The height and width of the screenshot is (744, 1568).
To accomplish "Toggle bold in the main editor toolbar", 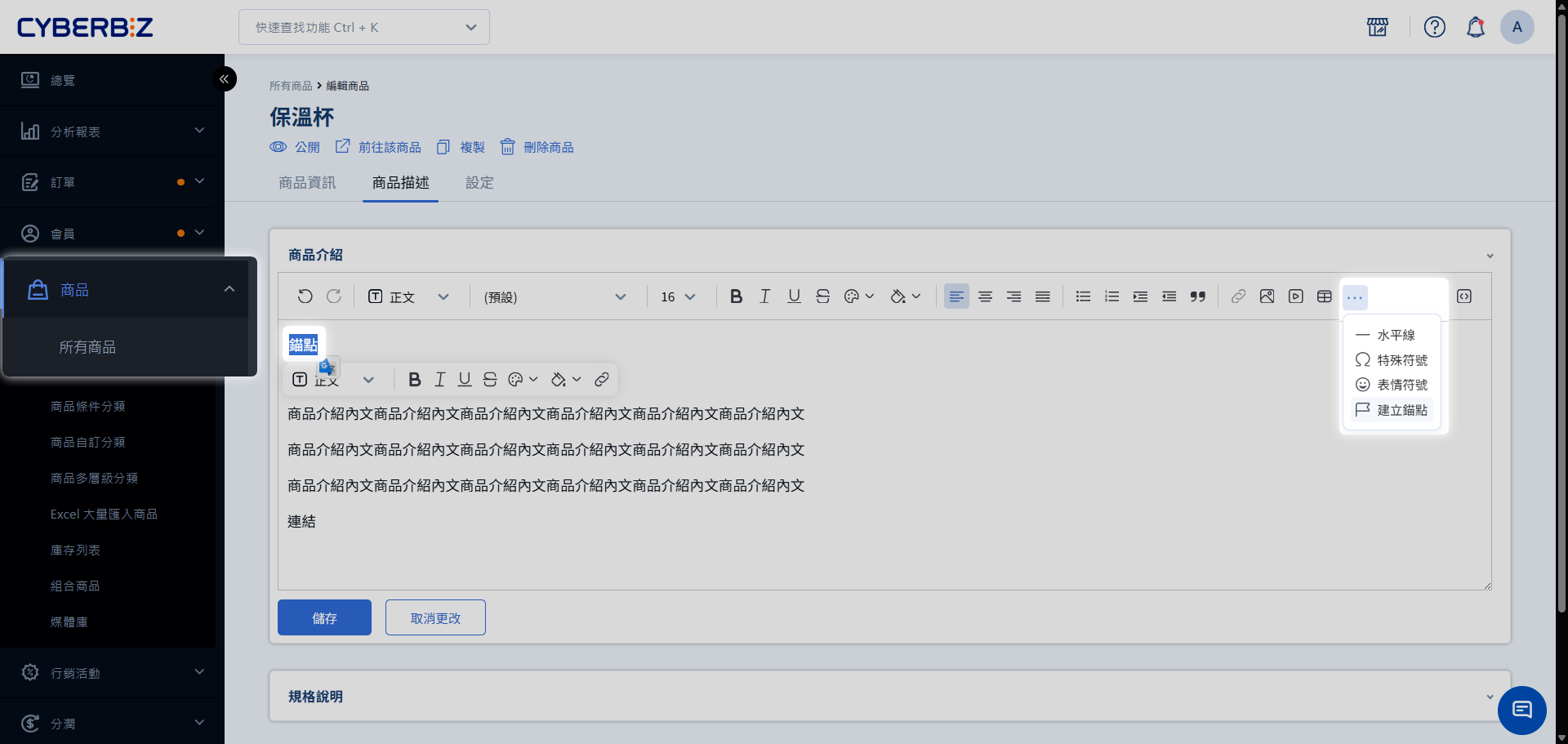I will click(x=736, y=296).
